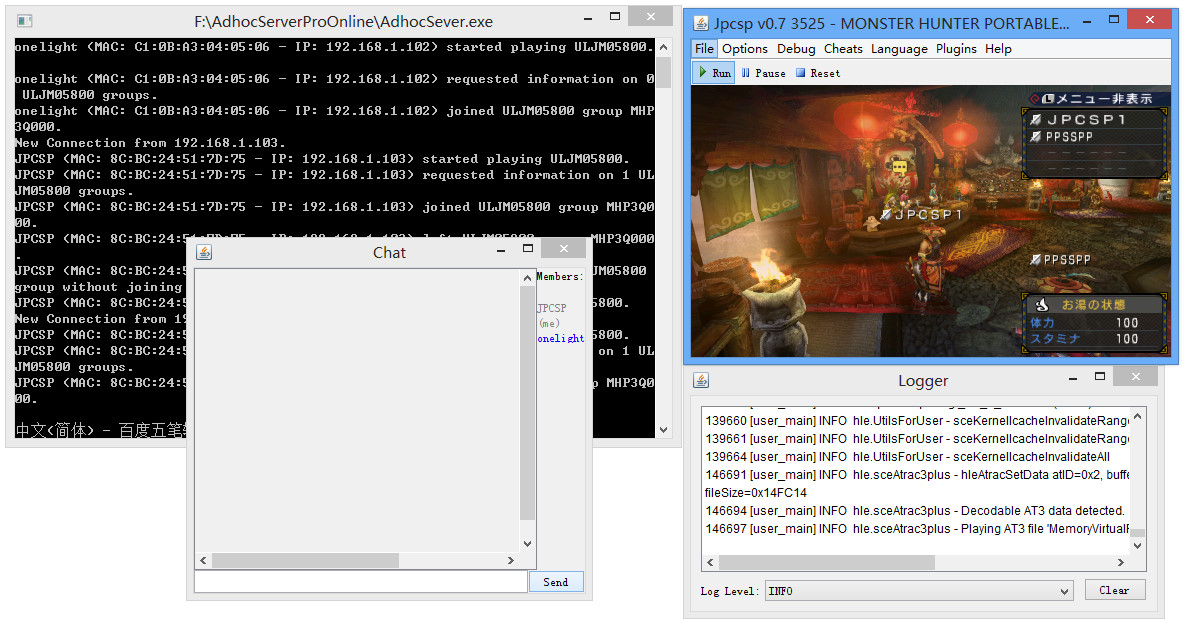Image resolution: width=1184 pixels, height=638 pixels.
Task: Pause the emulator
Action: (763, 73)
